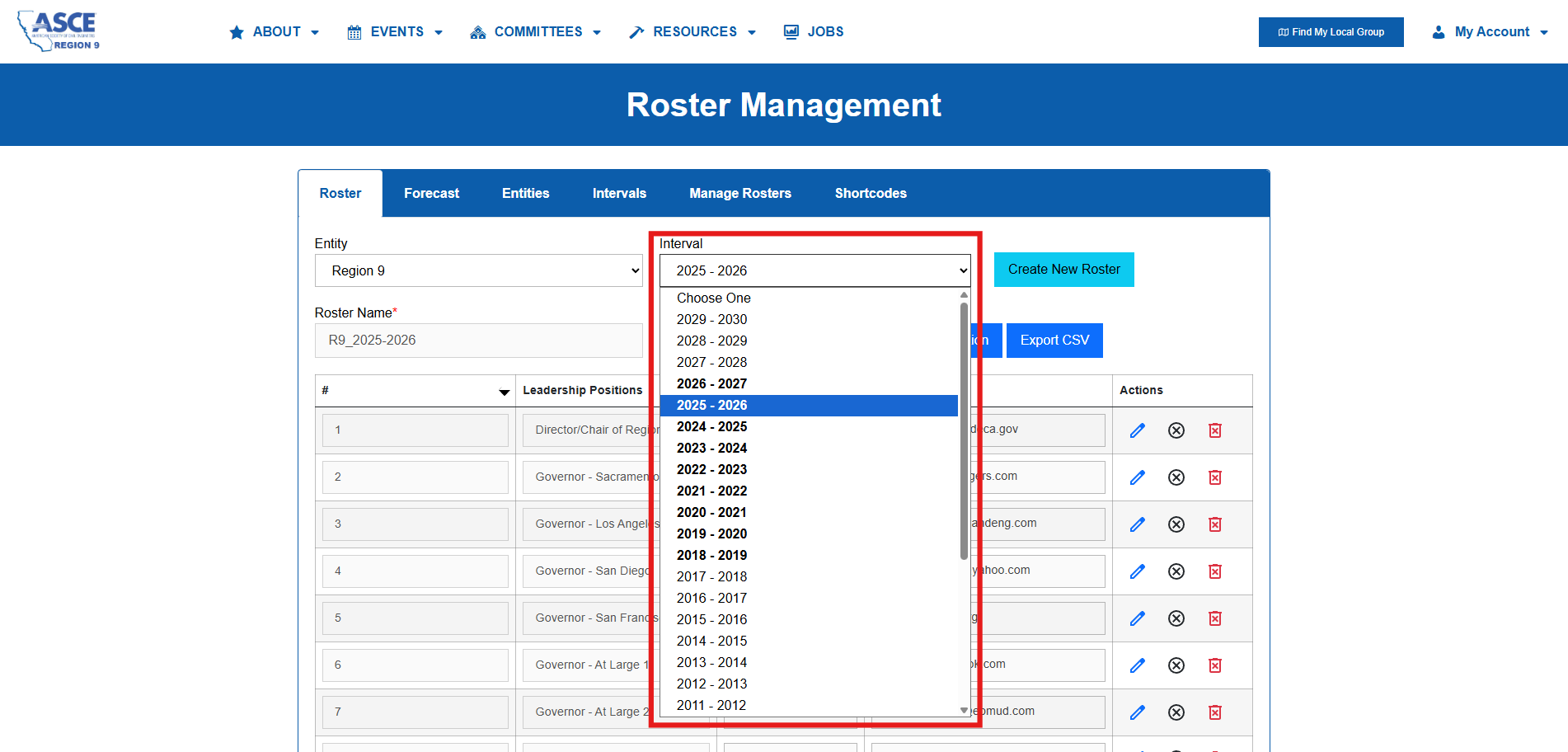This screenshot has width=1568, height=752.
Task: Expand the Committees menu arrow
Action: tap(597, 33)
